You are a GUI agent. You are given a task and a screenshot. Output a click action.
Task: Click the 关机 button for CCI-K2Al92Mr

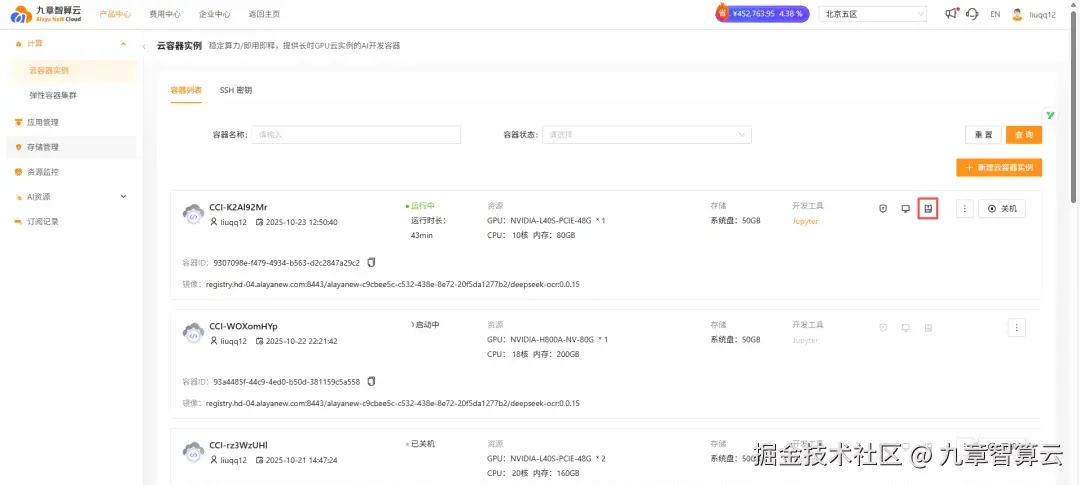[x=1001, y=209]
